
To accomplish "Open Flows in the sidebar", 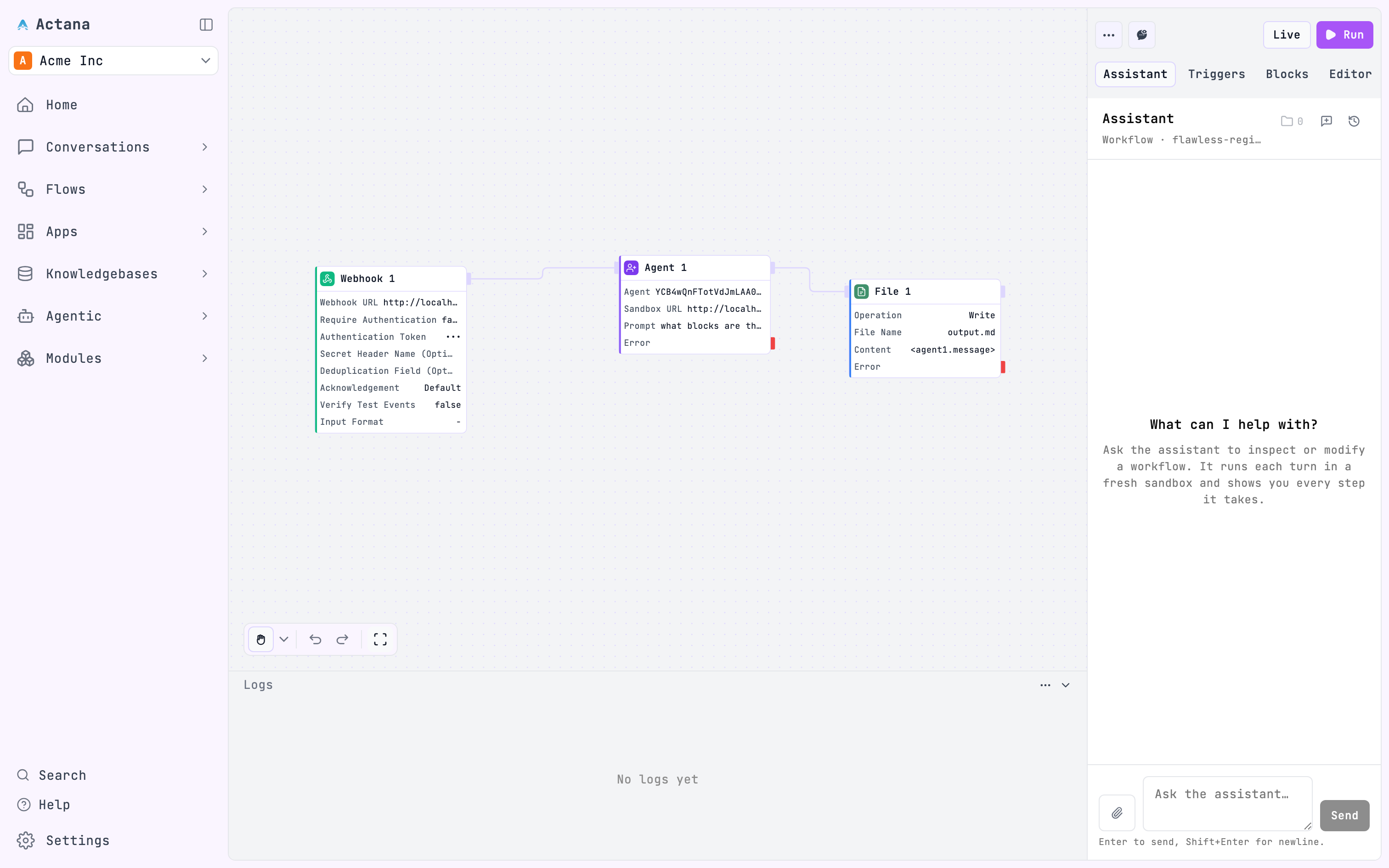I will click(65, 189).
